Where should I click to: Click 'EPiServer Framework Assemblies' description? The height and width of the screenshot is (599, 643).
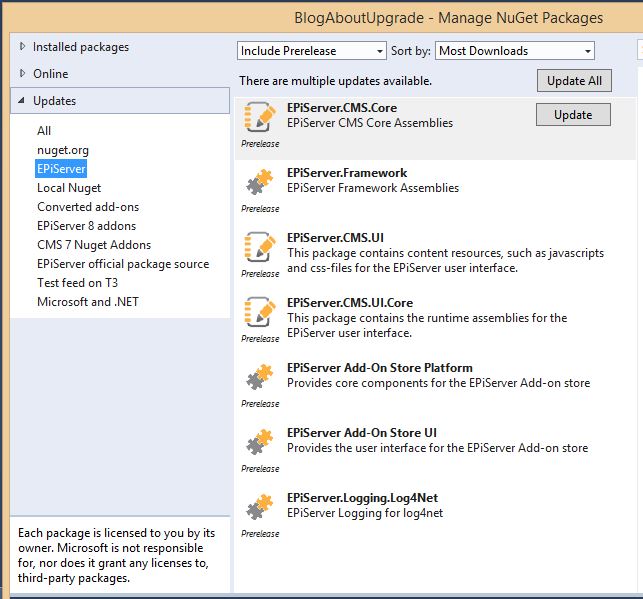pos(373,188)
